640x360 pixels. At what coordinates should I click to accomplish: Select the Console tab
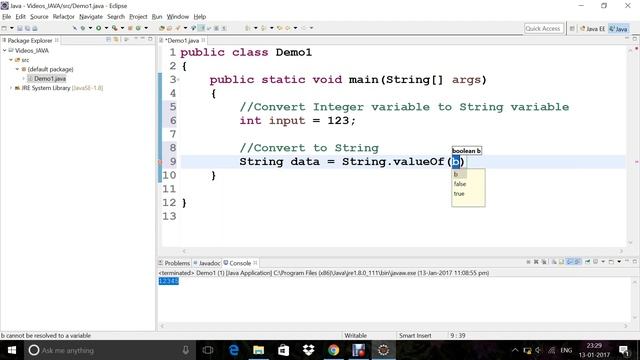(x=240, y=263)
